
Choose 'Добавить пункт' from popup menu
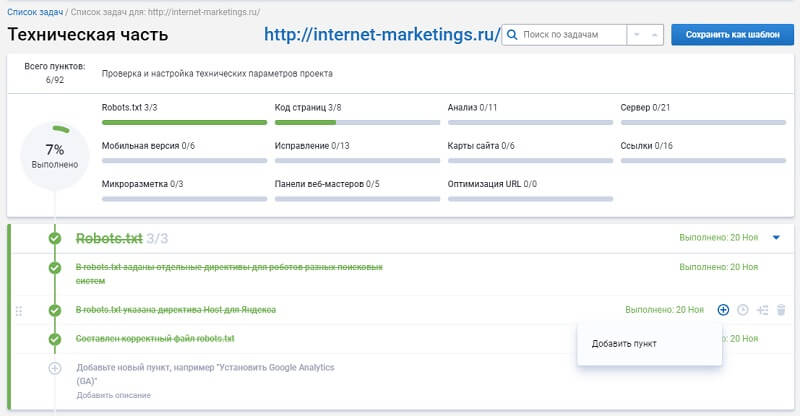click(624, 344)
